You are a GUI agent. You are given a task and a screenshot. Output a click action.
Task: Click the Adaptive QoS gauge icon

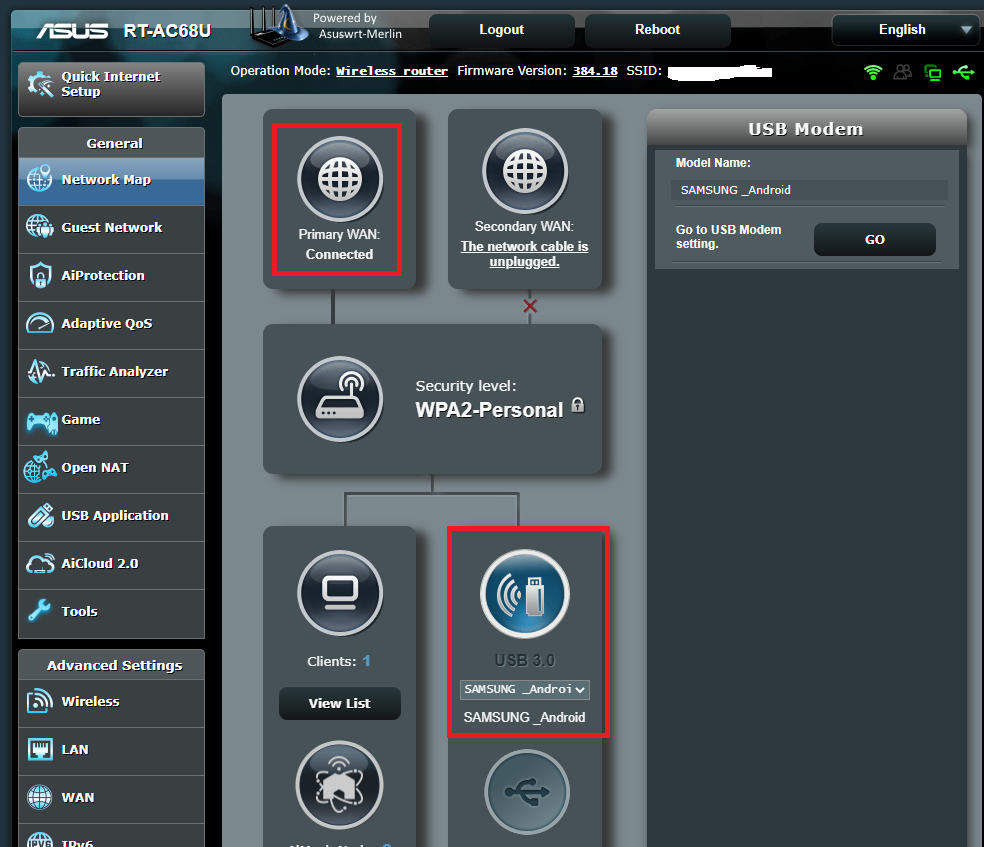point(40,323)
